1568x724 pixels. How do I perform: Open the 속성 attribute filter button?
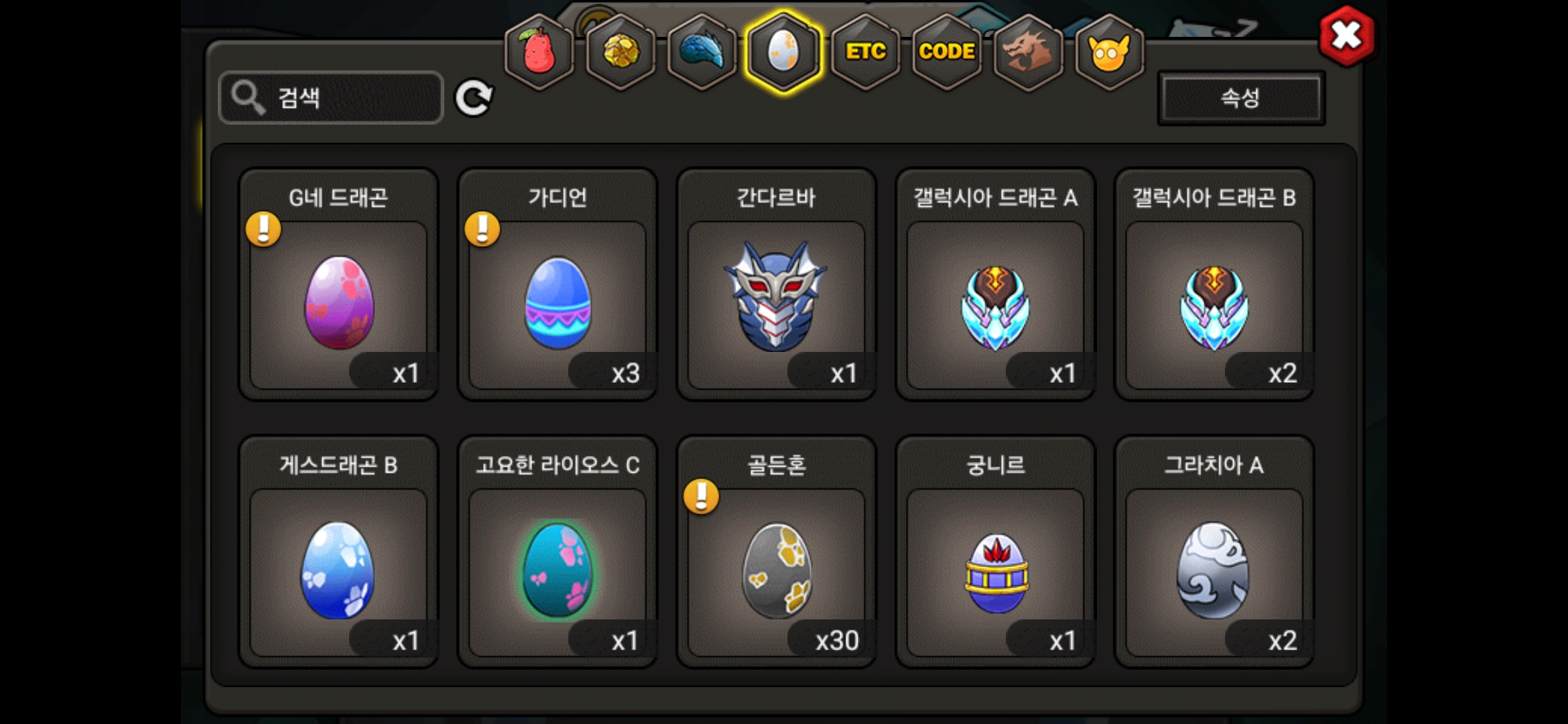click(x=1241, y=98)
